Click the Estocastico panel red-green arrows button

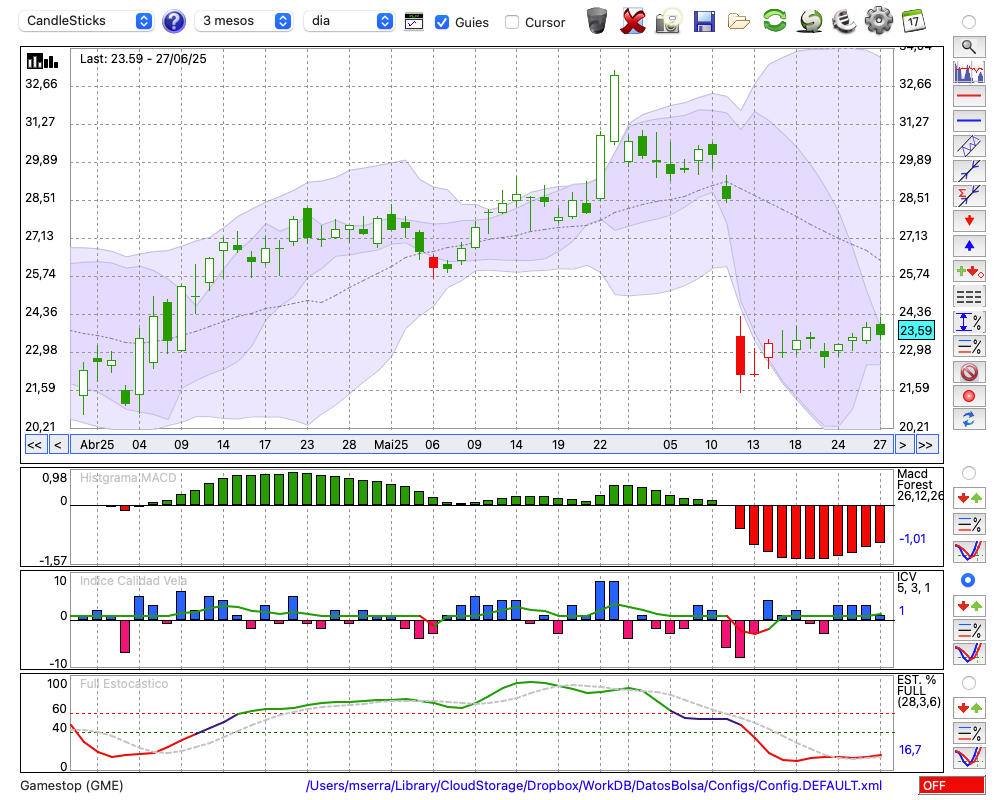pos(969,707)
